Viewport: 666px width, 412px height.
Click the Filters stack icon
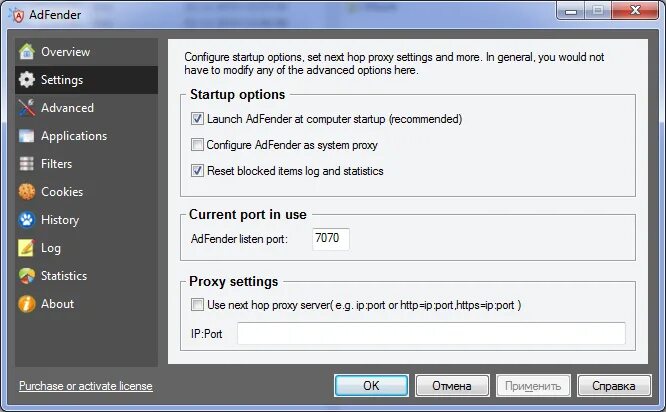(27, 164)
